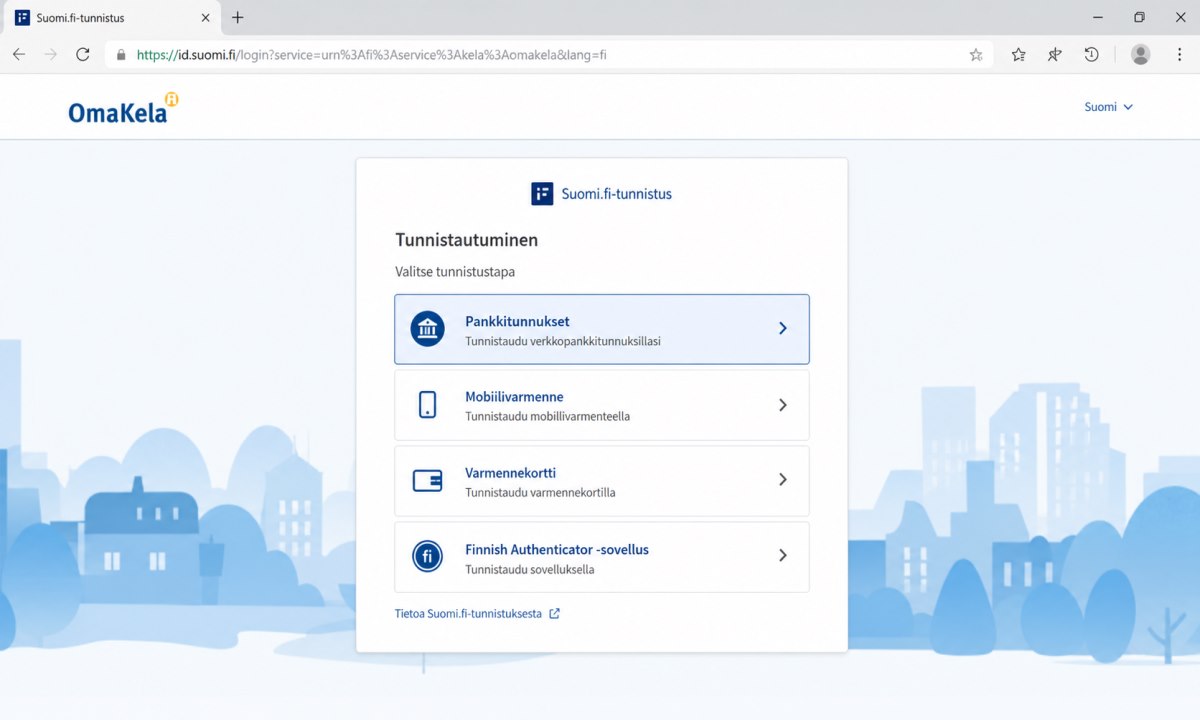Choose Varmennekortti authentication method
The width and height of the screenshot is (1200, 720).
coord(602,481)
